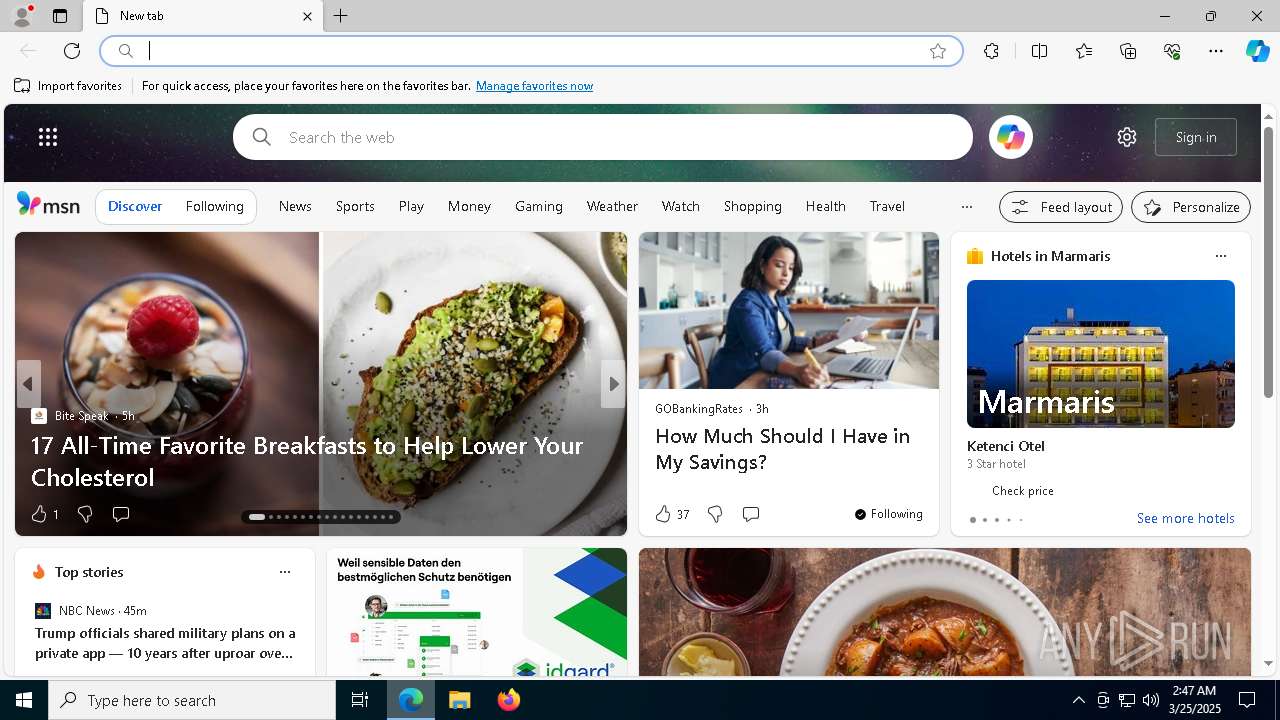Click the Search the web box
This screenshot has height=720, width=1280.
[603, 137]
